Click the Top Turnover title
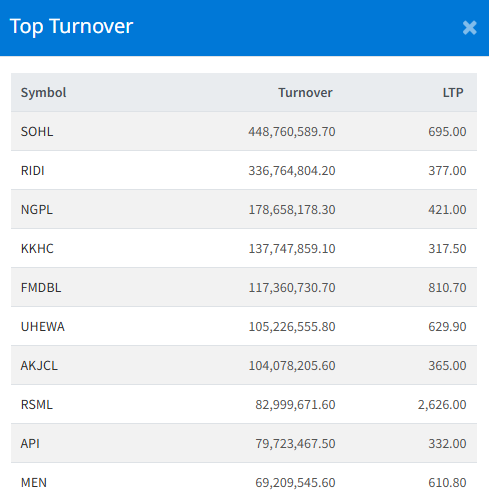Viewport: 489px width, 497px height. coord(71,27)
